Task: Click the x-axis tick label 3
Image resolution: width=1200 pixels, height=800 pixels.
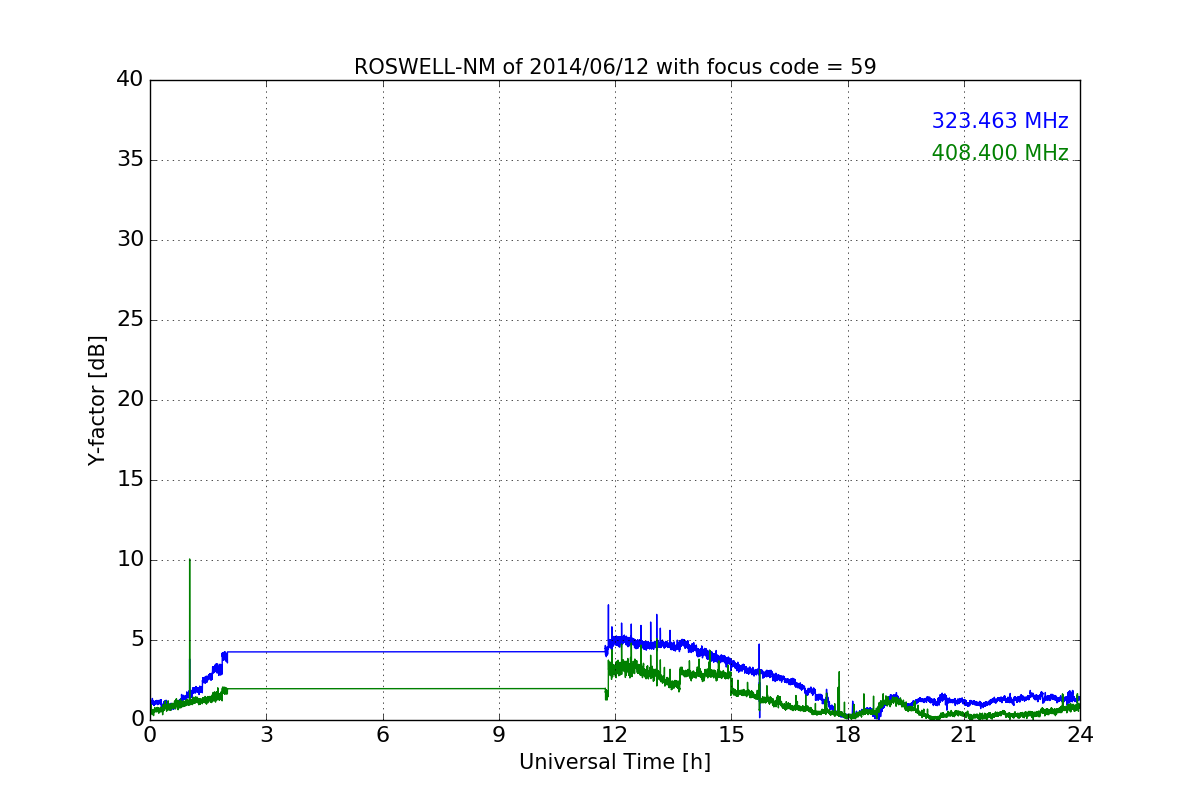Action: (266, 735)
